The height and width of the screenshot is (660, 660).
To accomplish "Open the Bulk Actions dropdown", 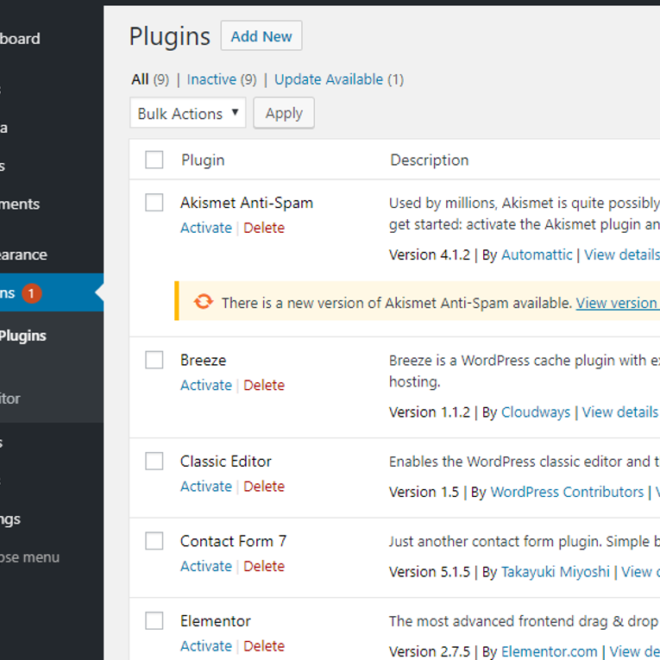I will click(x=188, y=113).
